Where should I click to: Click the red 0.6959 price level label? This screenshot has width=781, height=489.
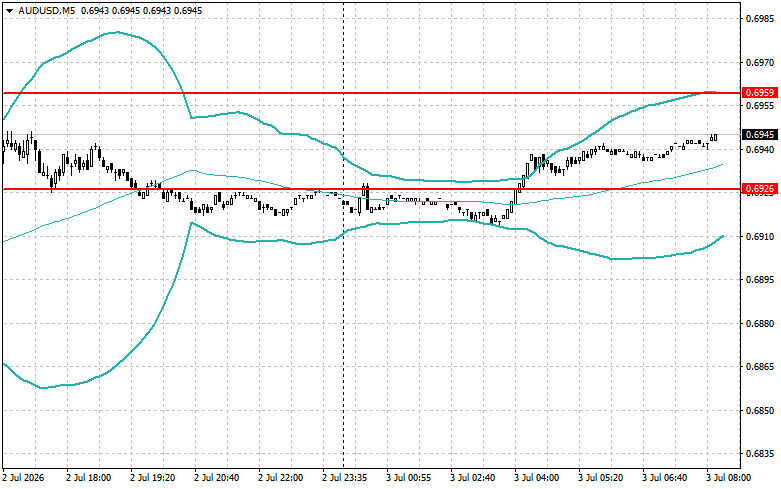point(760,93)
